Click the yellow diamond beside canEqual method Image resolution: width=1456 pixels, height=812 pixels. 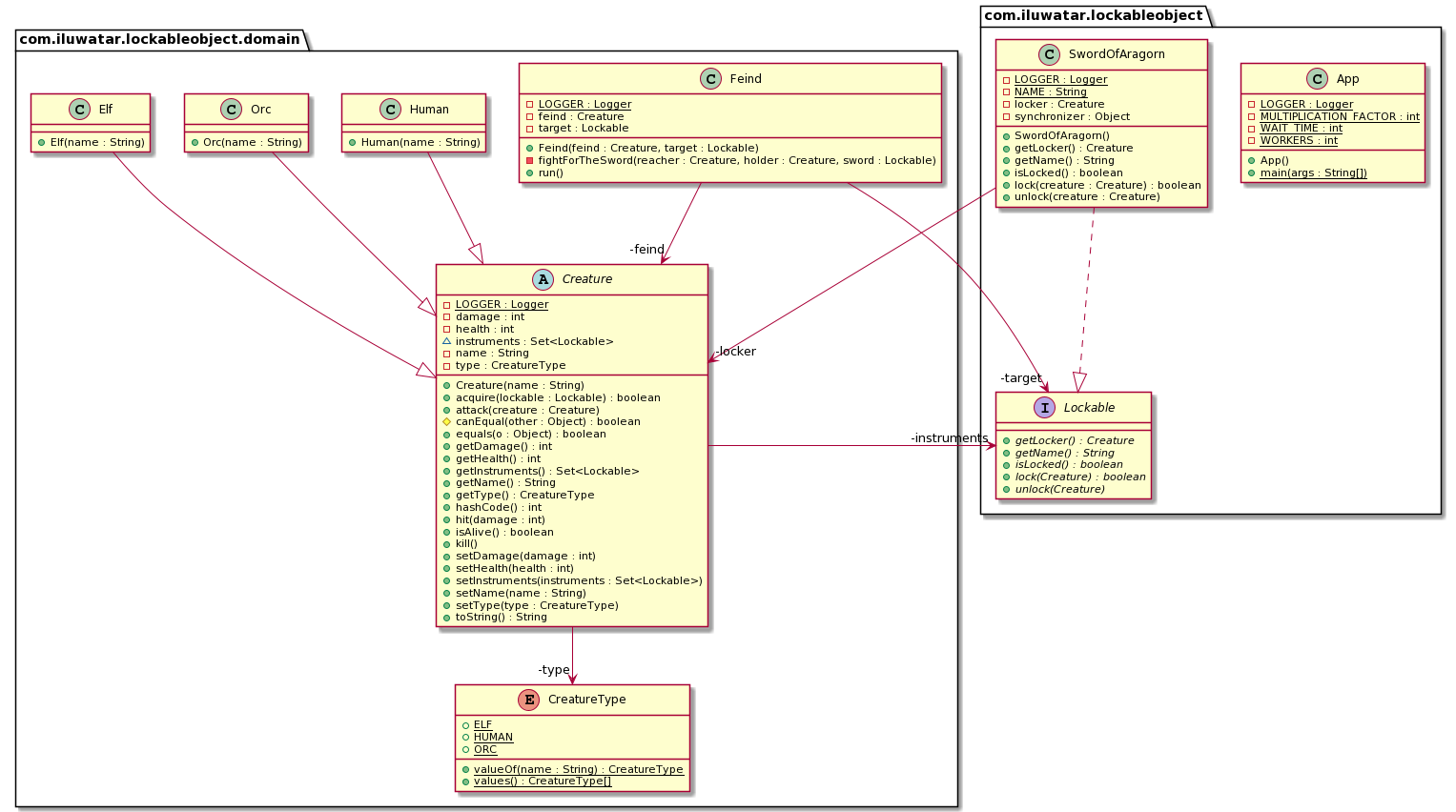click(446, 421)
